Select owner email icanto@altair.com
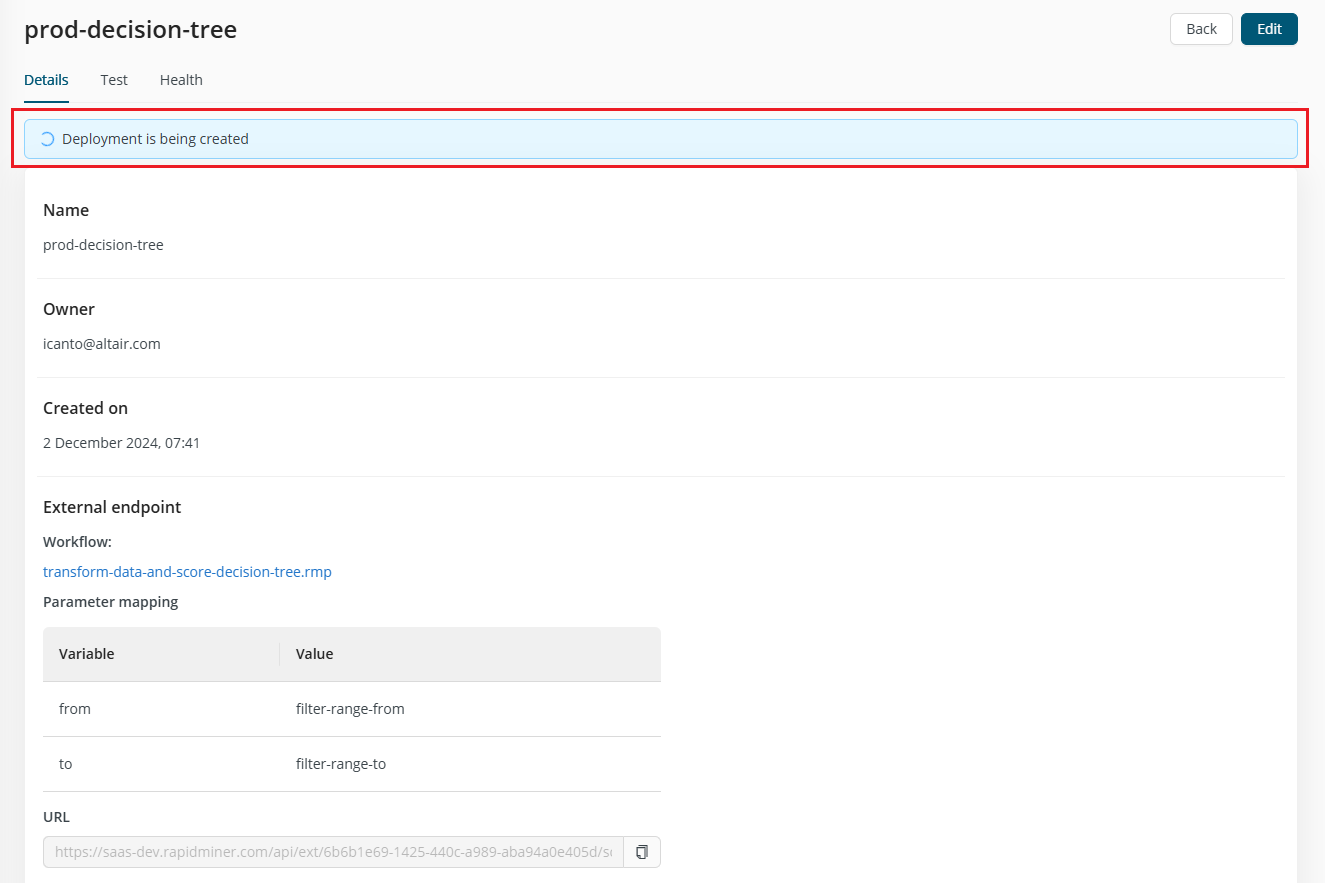 102,344
